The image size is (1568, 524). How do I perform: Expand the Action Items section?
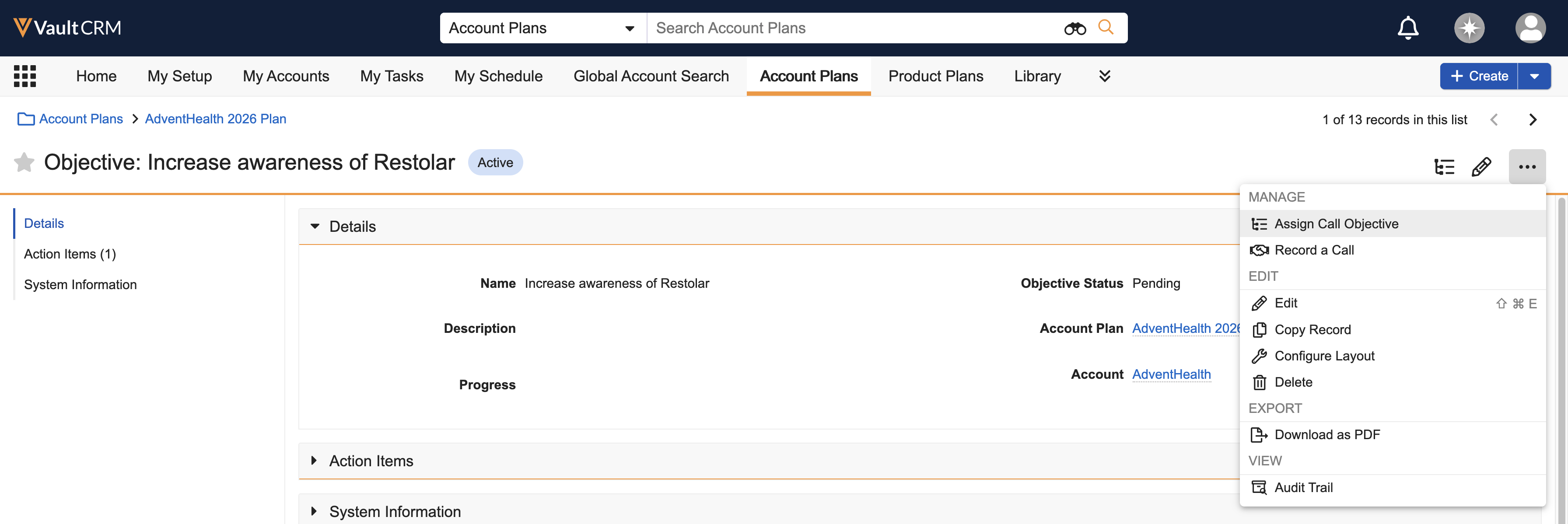314,461
